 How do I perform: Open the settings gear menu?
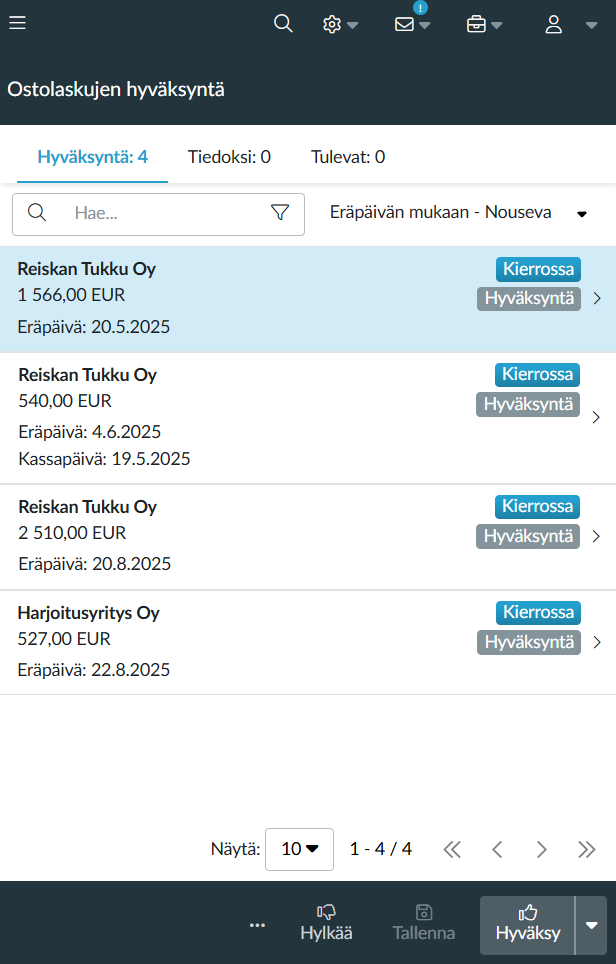340,24
